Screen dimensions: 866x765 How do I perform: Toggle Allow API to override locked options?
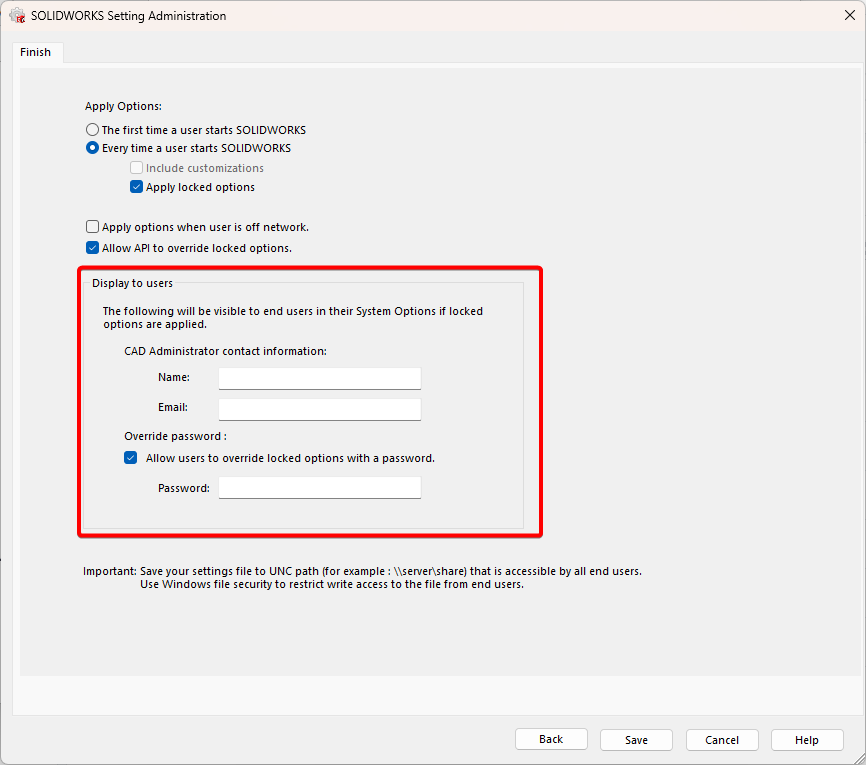point(92,248)
